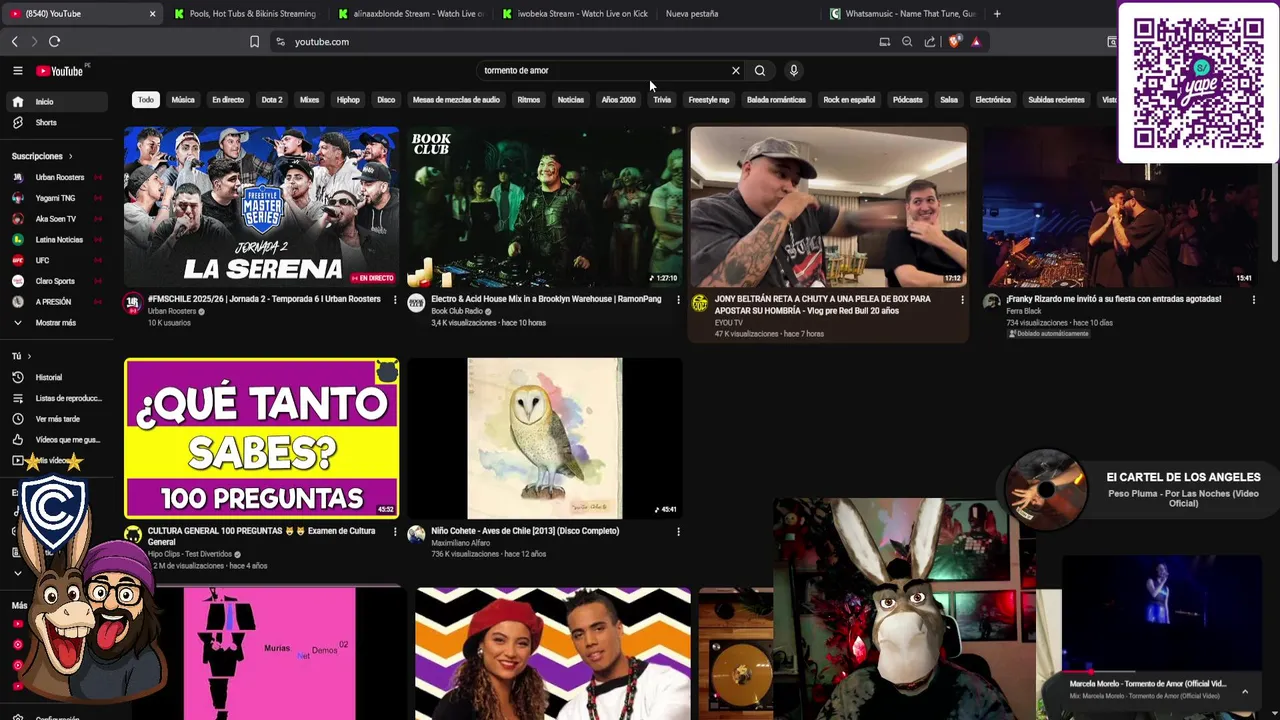Select the Hiphop filter chip
Screen dimensions: 1280x720
(348, 100)
